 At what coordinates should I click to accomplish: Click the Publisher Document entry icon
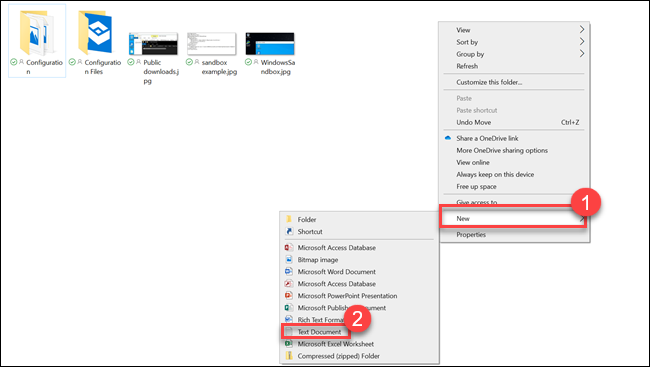click(289, 307)
